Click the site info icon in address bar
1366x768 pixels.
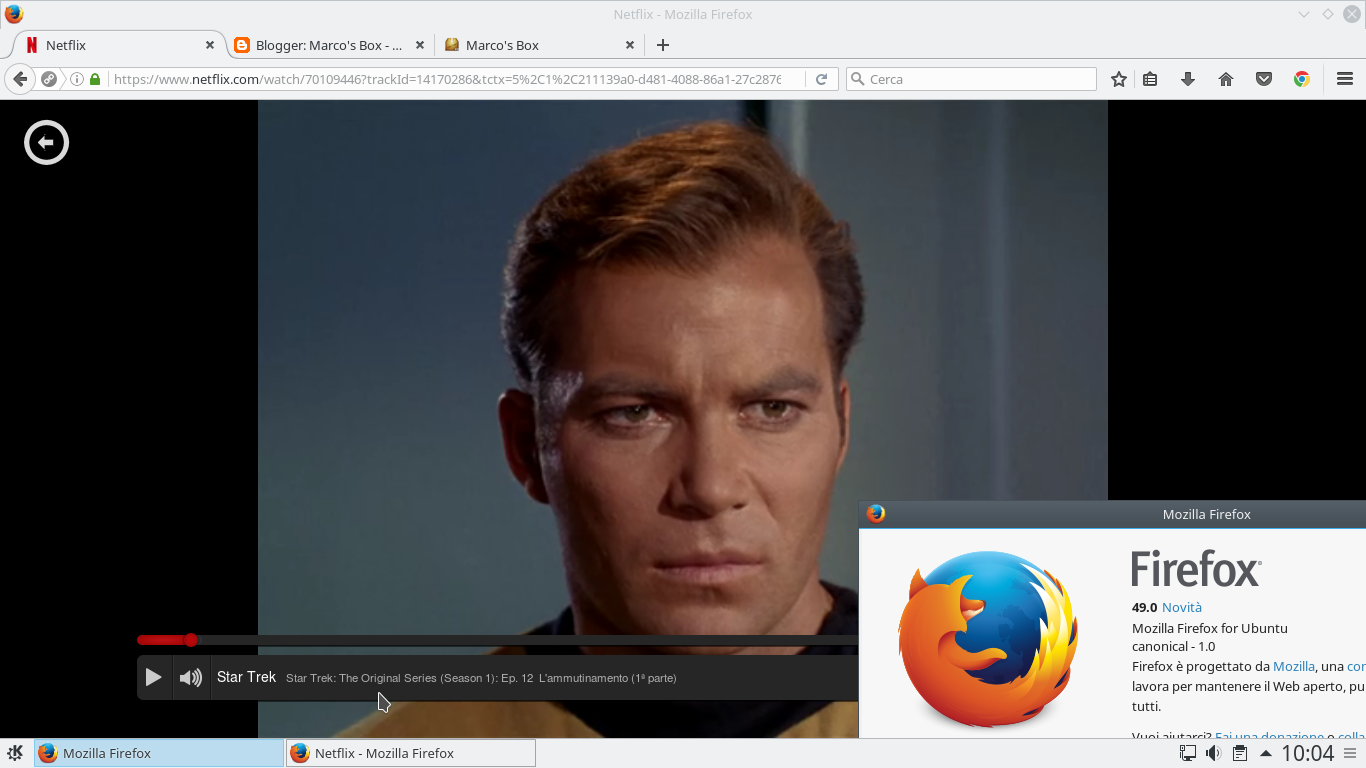tap(77, 79)
